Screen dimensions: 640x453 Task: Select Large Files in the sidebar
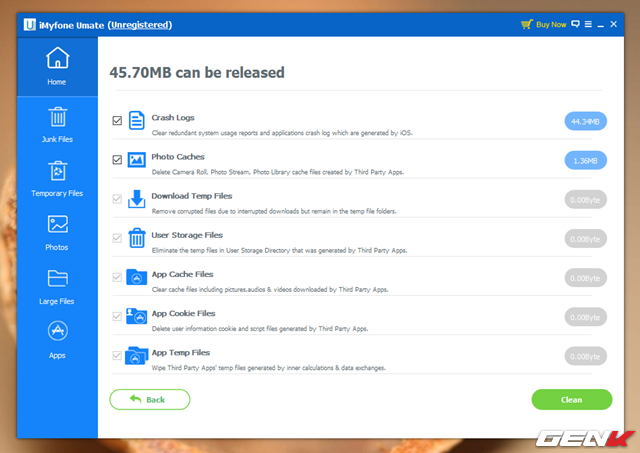56,285
